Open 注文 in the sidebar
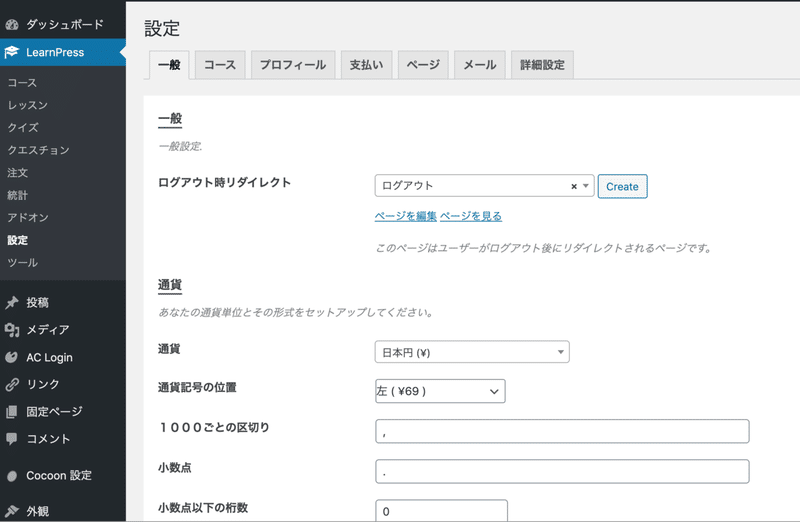This screenshot has width=800, height=522. tap(17, 172)
